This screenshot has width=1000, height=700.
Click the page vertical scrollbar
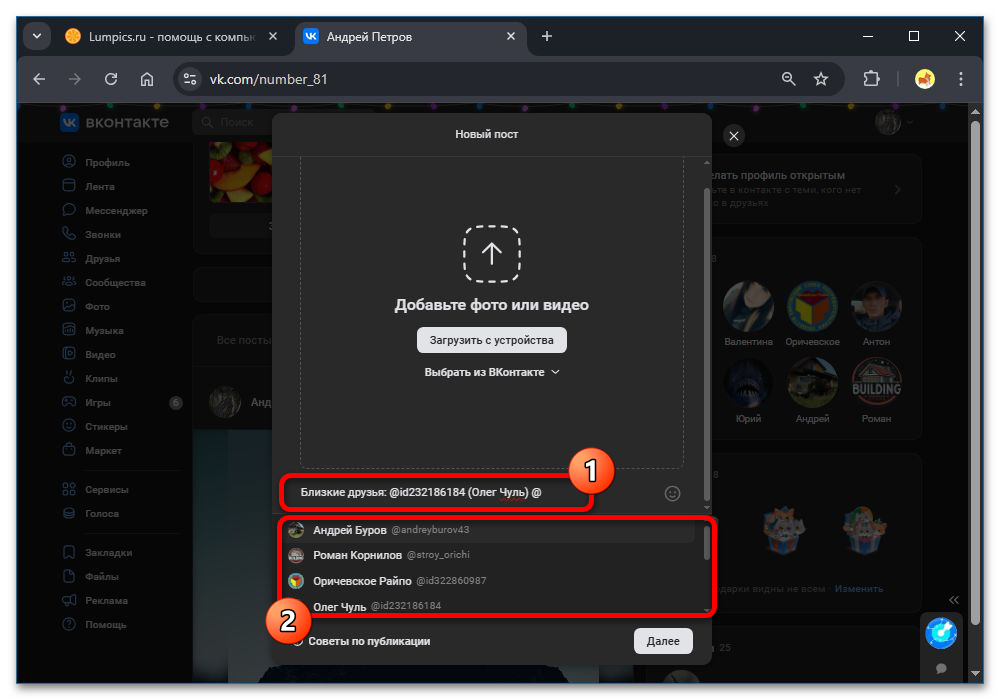(x=974, y=373)
